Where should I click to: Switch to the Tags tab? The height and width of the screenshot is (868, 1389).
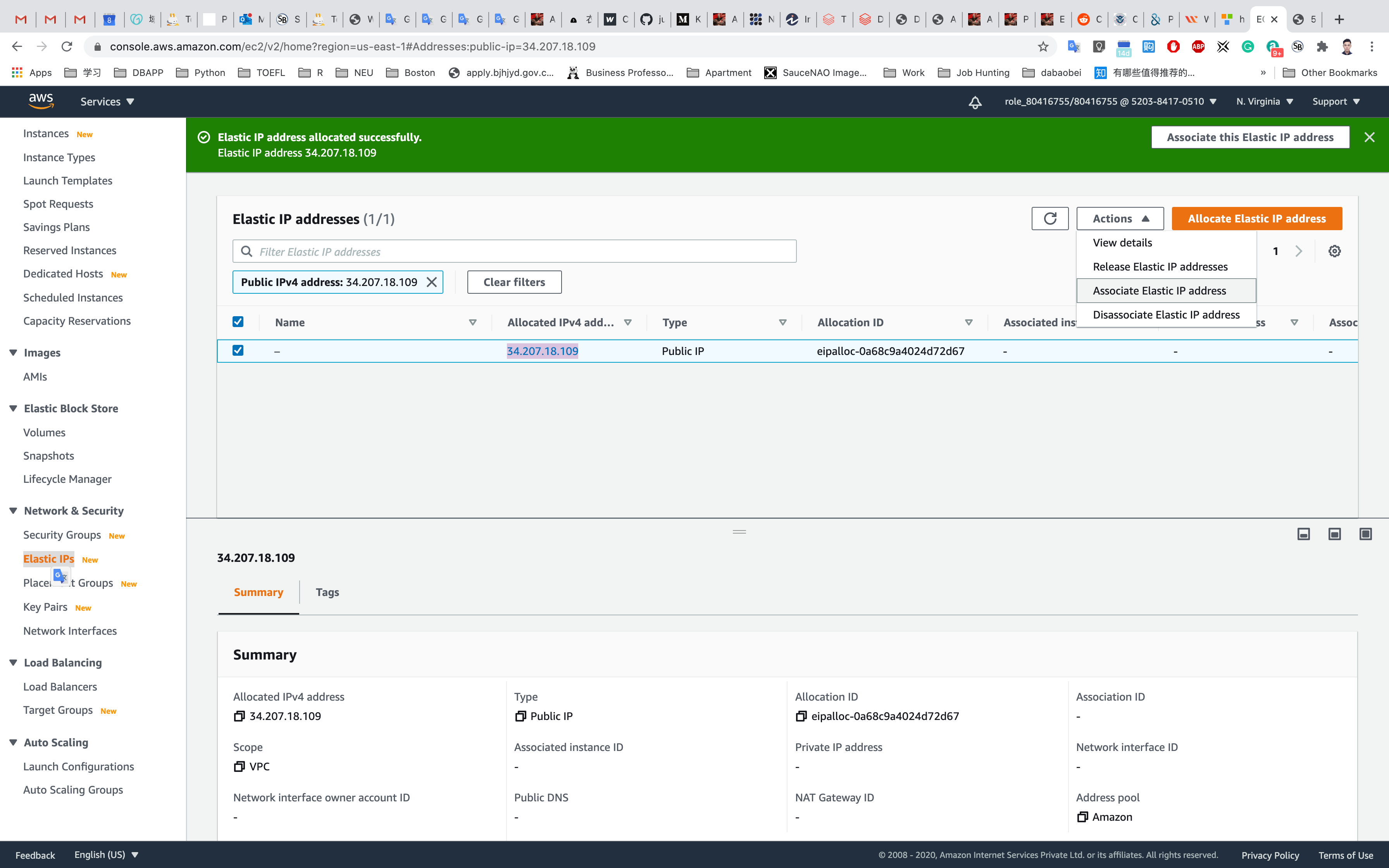coord(327,592)
